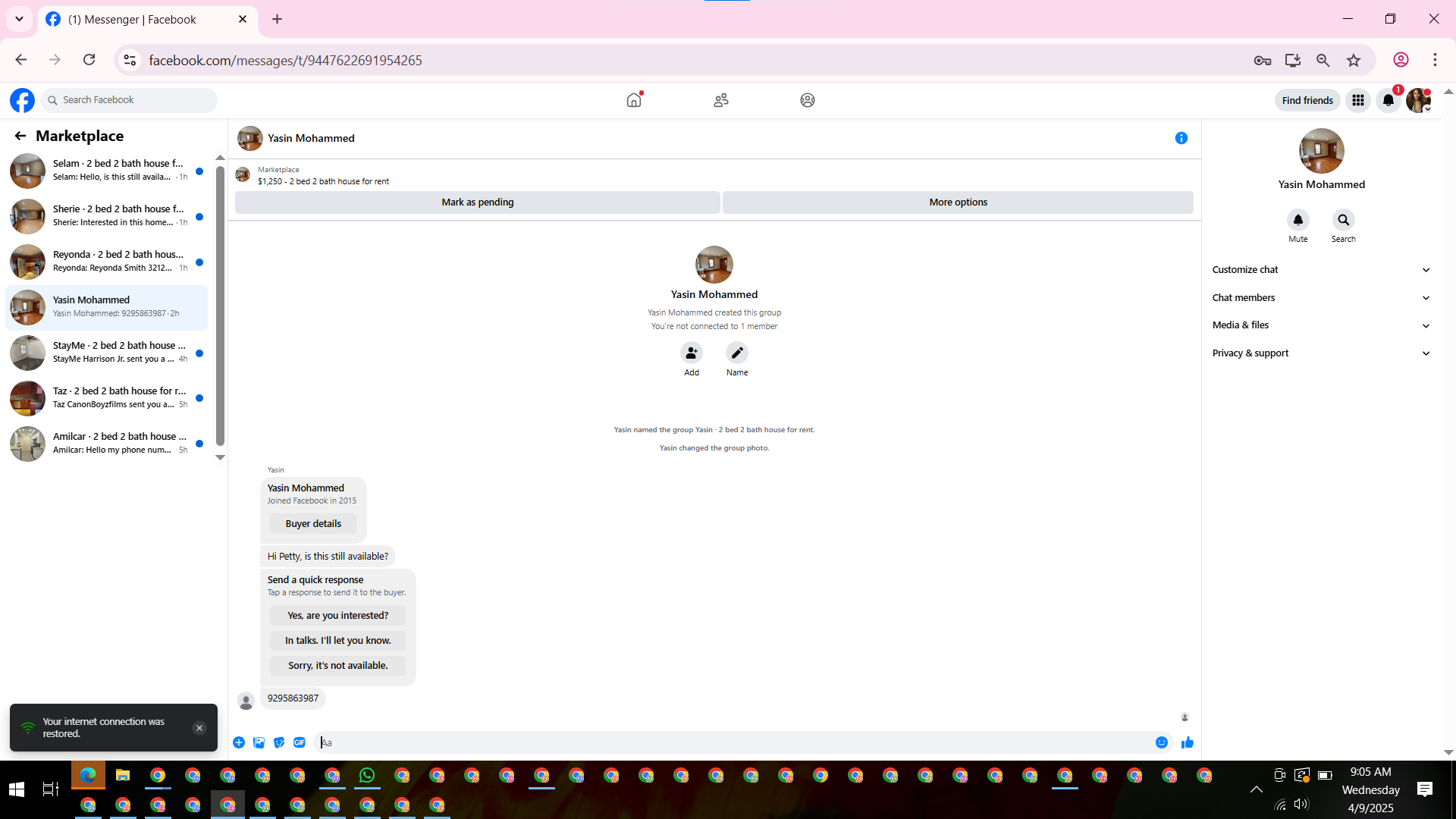The image size is (1456, 819).
Task: Open the Messenger | Facebook tab
Action: pyautogui.click(x=148, y=20)
